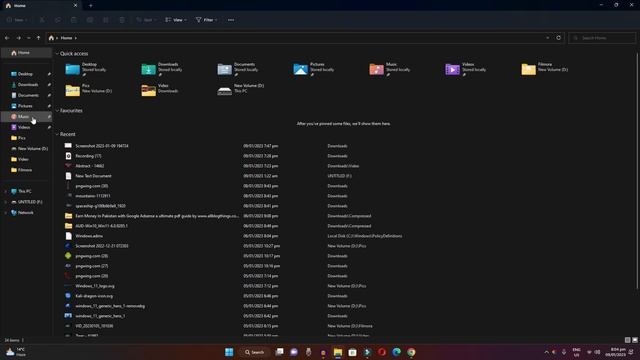640x360 pixels.
Task: Open Filmora folder icon in Quick access
Action: 528,69
